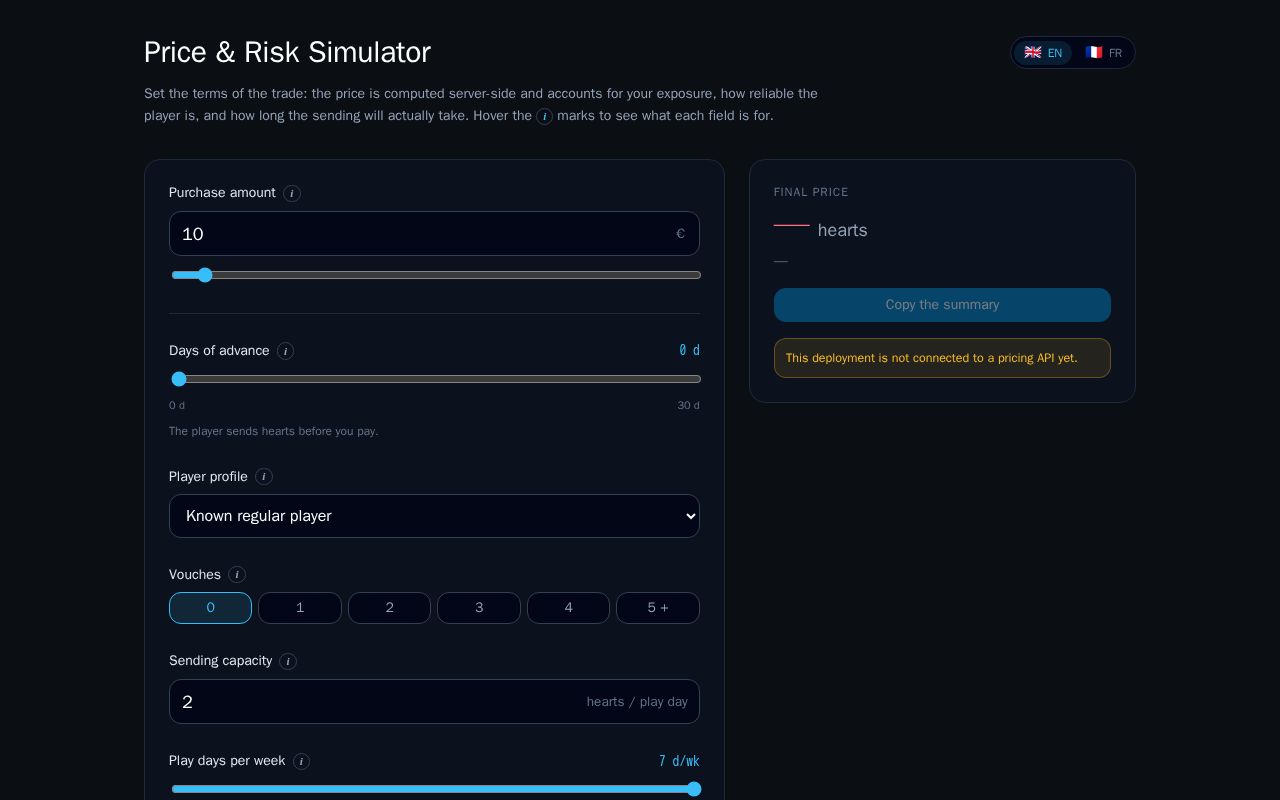Click the info icon beside Sending capacity
The image size is (1280, 800).
[288, 661]
